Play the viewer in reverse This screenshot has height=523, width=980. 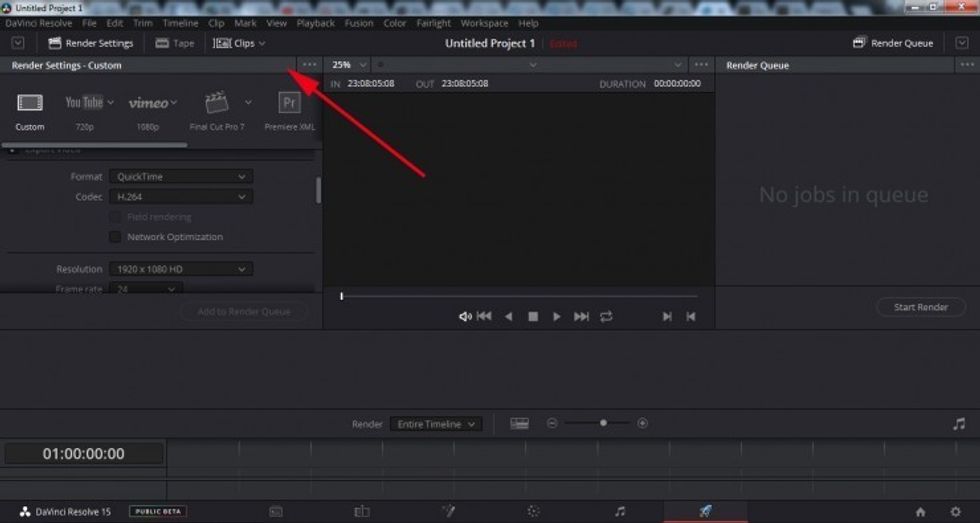509,317
